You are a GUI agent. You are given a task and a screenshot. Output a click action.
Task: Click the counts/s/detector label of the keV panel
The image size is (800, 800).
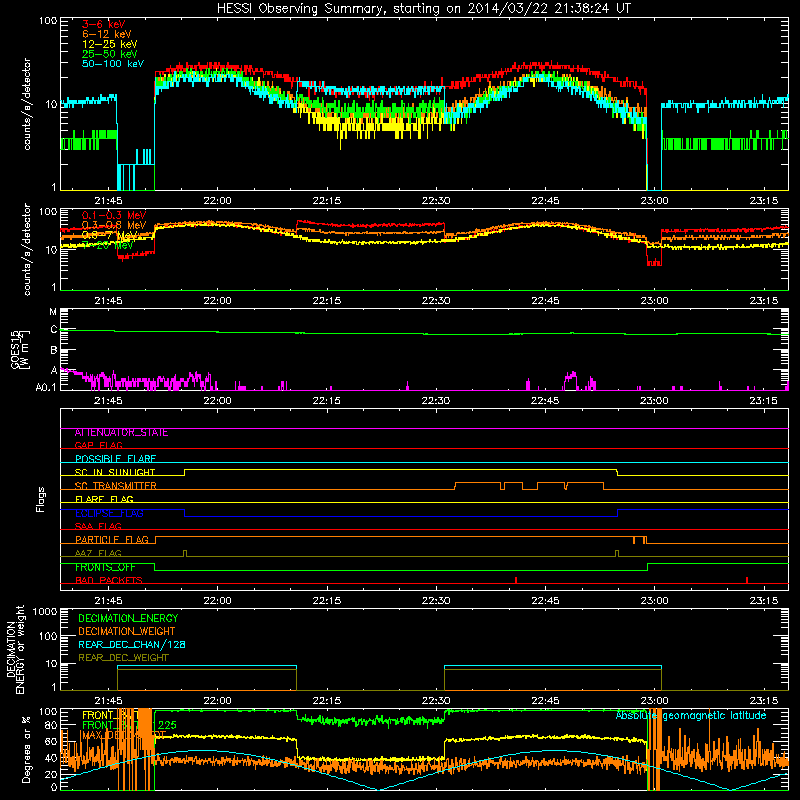pos(27,104)
